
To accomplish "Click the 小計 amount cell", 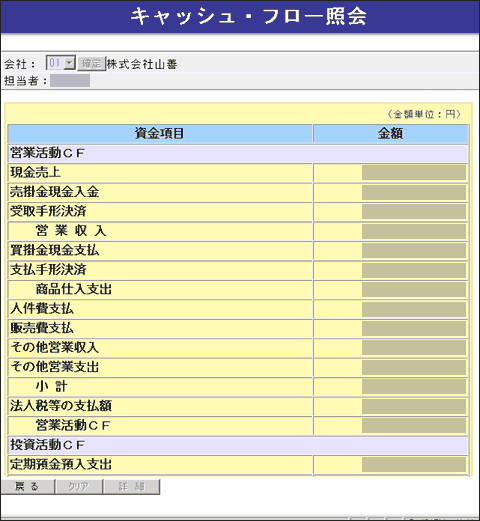I will [414, 387].
